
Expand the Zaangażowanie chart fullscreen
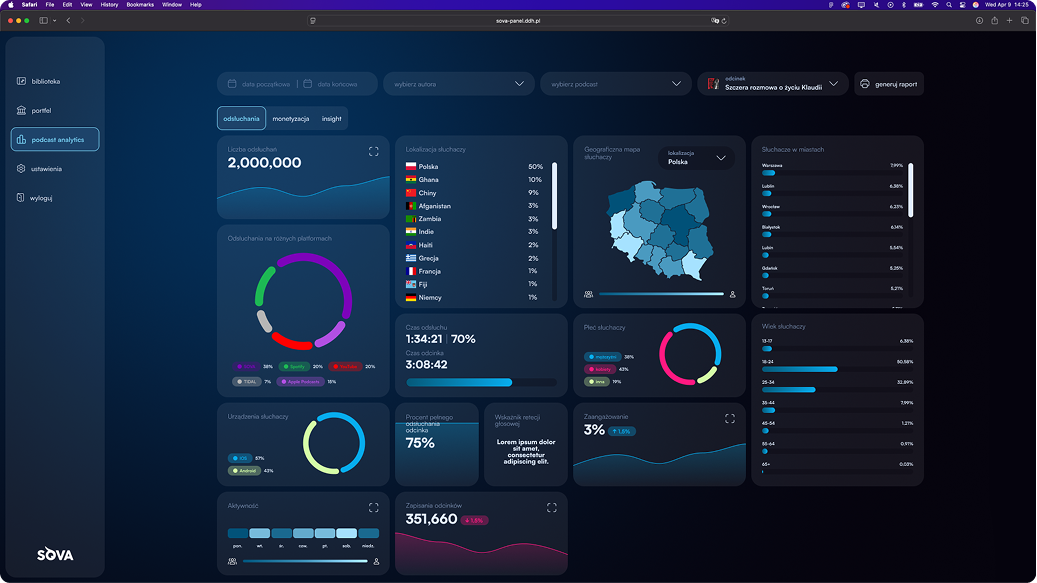729,419
